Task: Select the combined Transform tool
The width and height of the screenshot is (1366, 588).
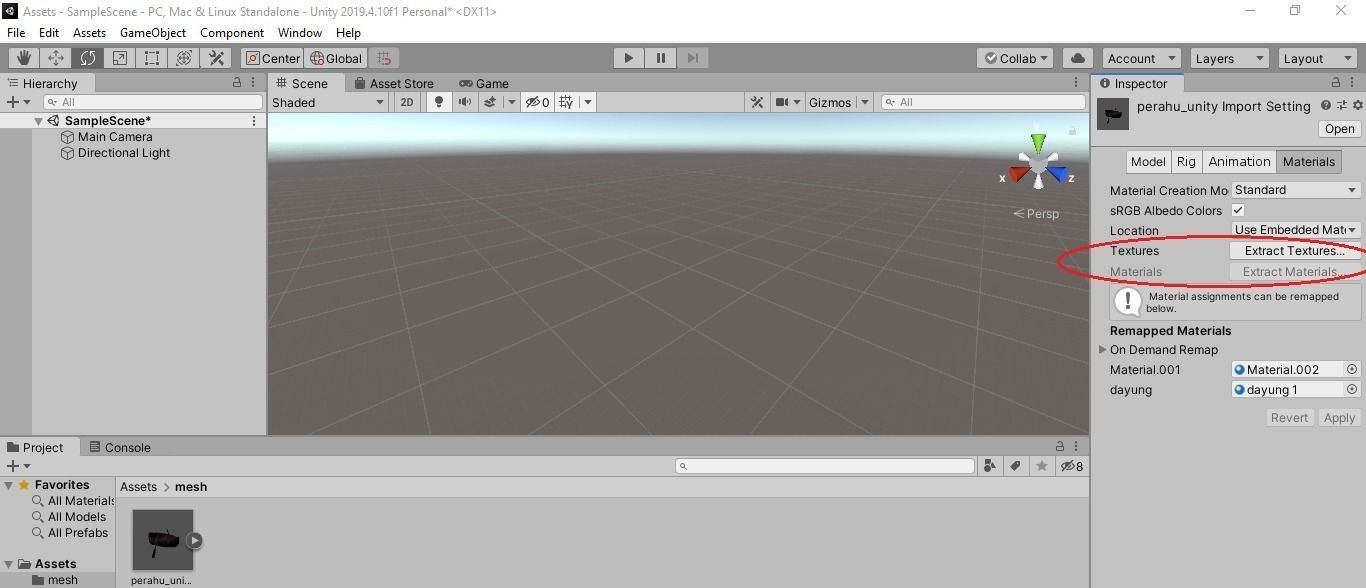Action: 184,58
